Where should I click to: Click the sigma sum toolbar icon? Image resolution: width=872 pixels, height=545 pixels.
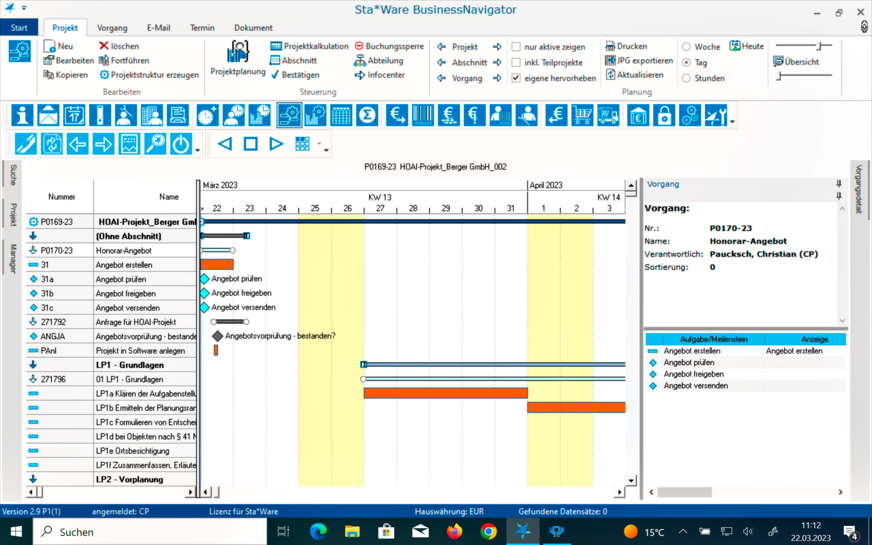[x=367, y=116]
